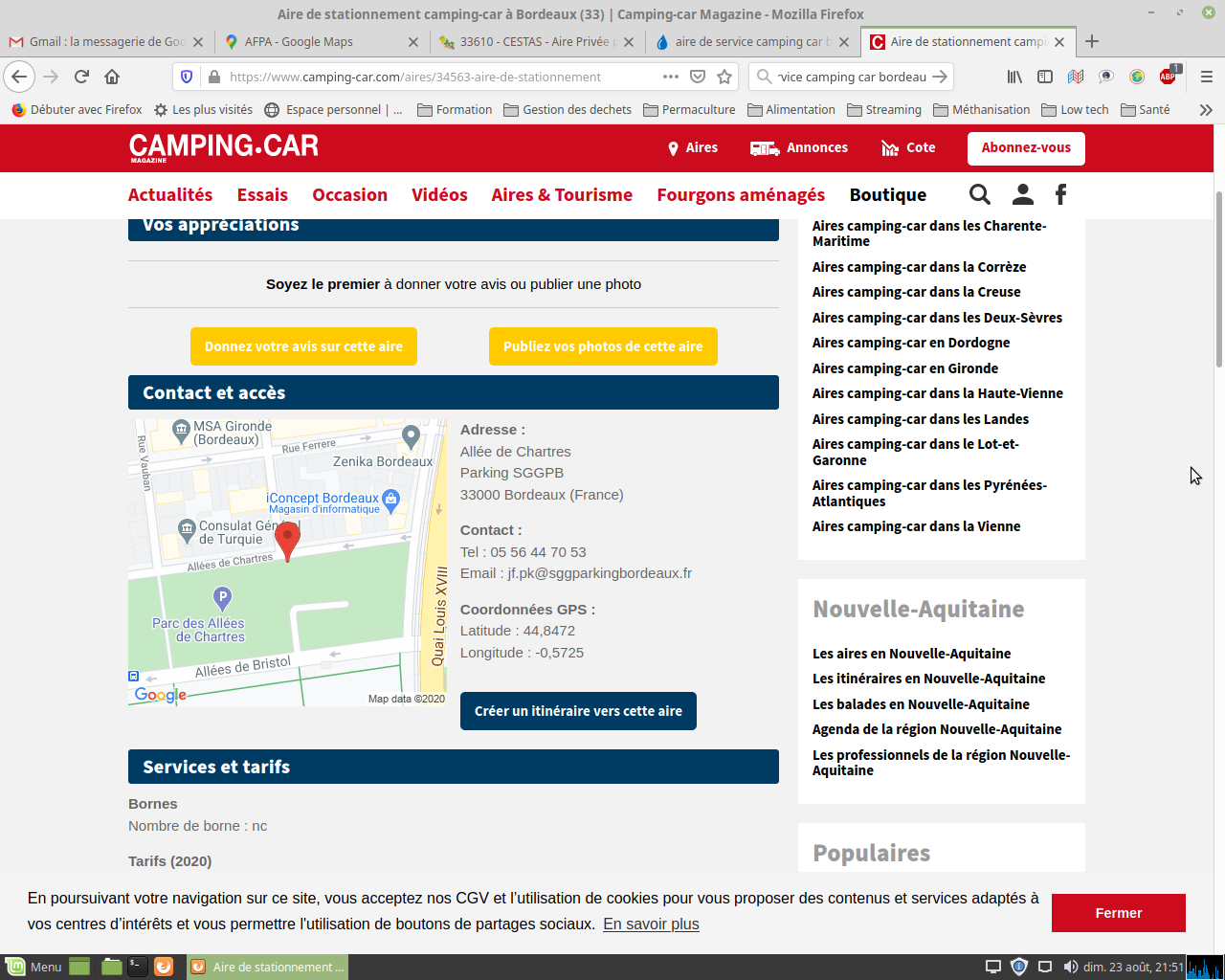The image size is (1225, 980).
Task: Click the site search magnifier icon
Action: (979, 194)
